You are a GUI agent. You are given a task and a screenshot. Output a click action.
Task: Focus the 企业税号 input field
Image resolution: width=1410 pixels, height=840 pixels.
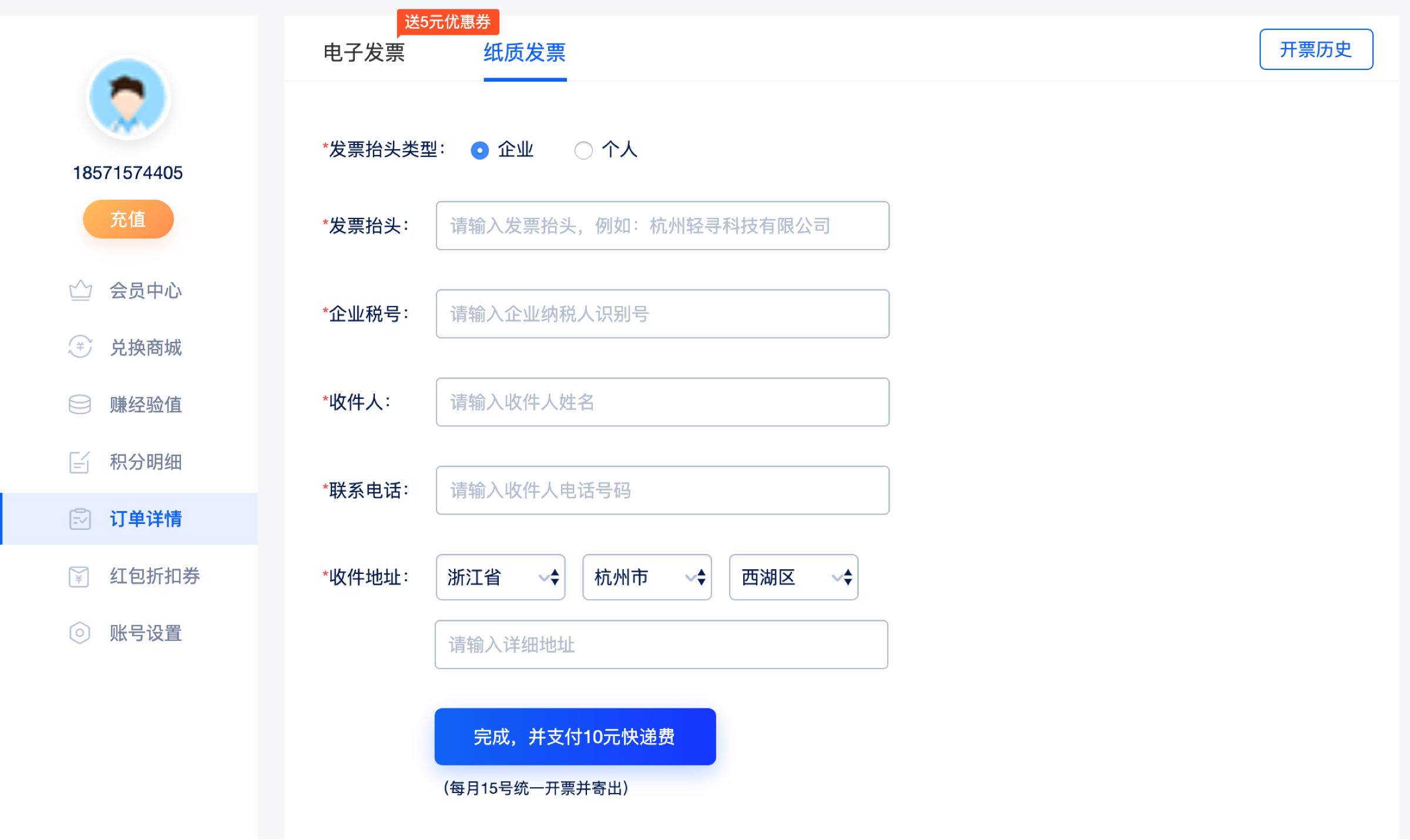(x=663, y=314)
